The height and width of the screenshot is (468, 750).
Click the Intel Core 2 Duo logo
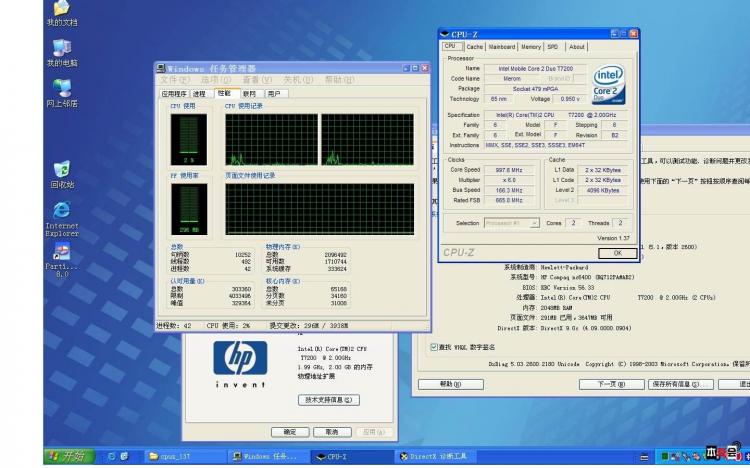point(609,84)
